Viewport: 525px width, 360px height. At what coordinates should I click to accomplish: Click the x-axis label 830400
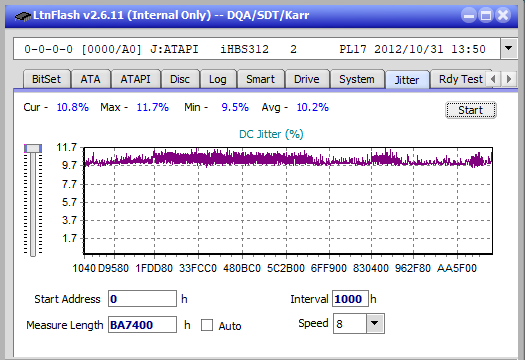(371, 268)
